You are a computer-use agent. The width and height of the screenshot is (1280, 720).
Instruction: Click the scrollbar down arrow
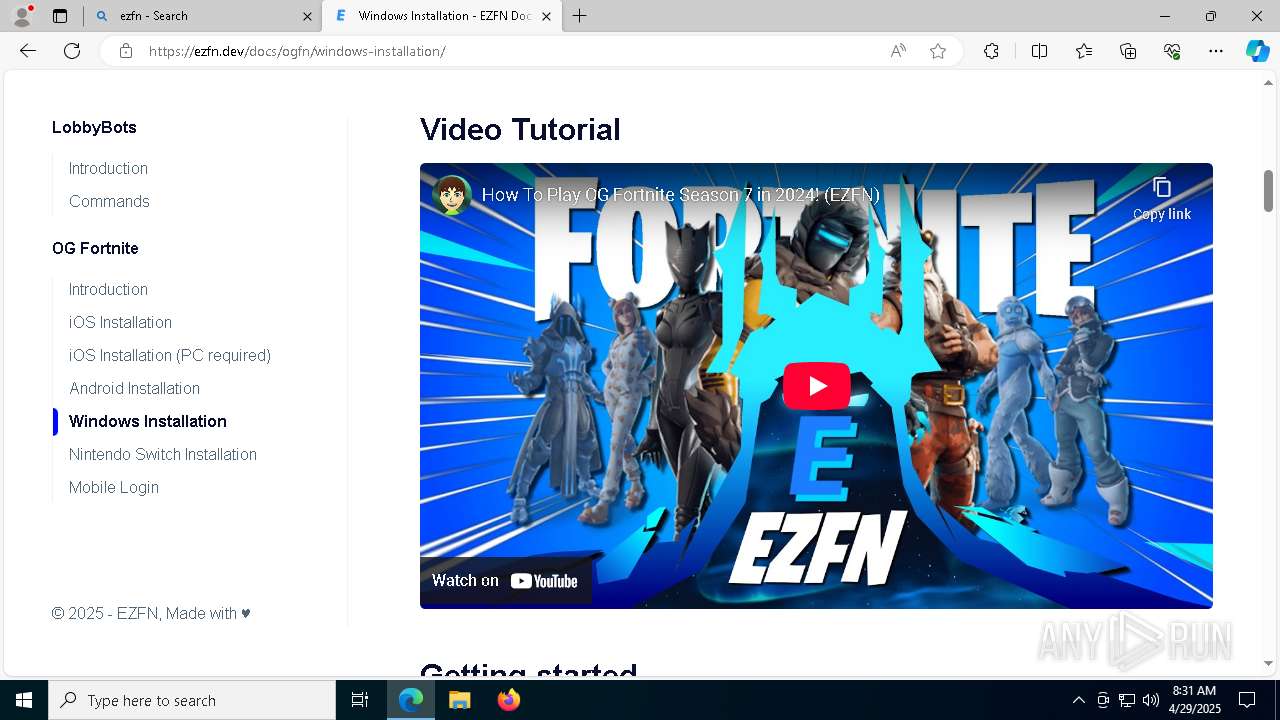1268,663
